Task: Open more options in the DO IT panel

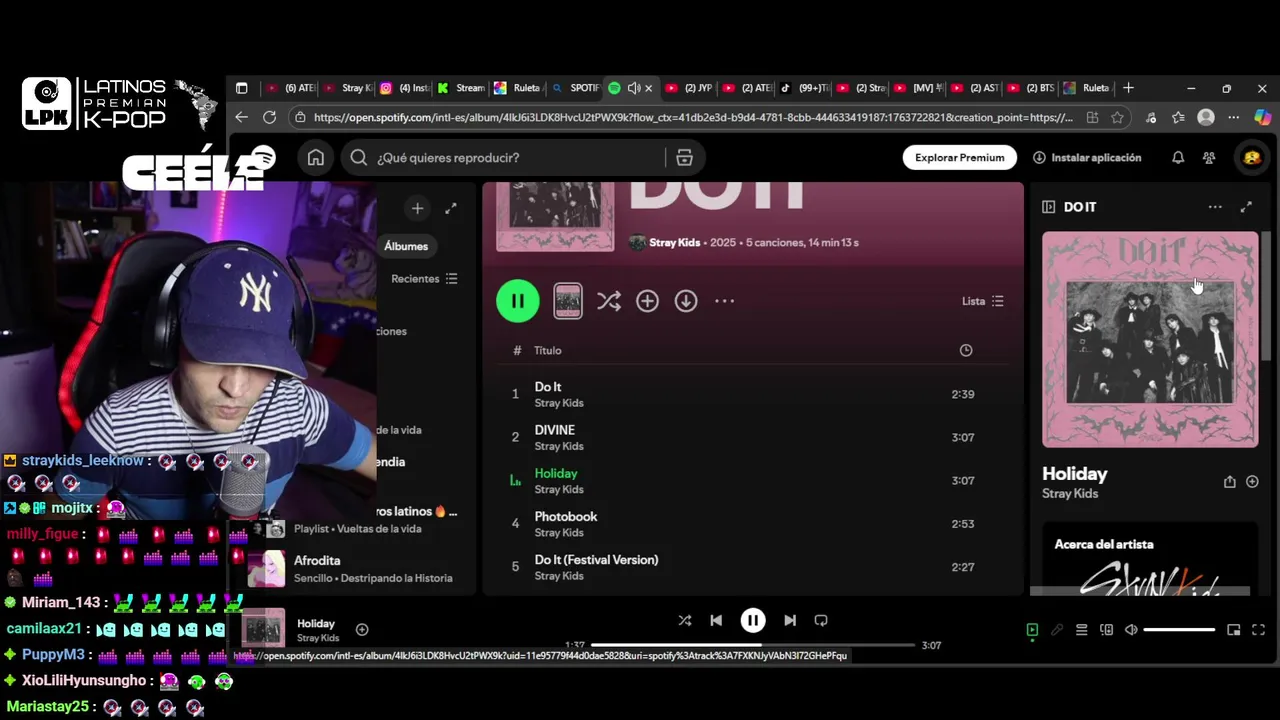Action: coord(1215,207)
